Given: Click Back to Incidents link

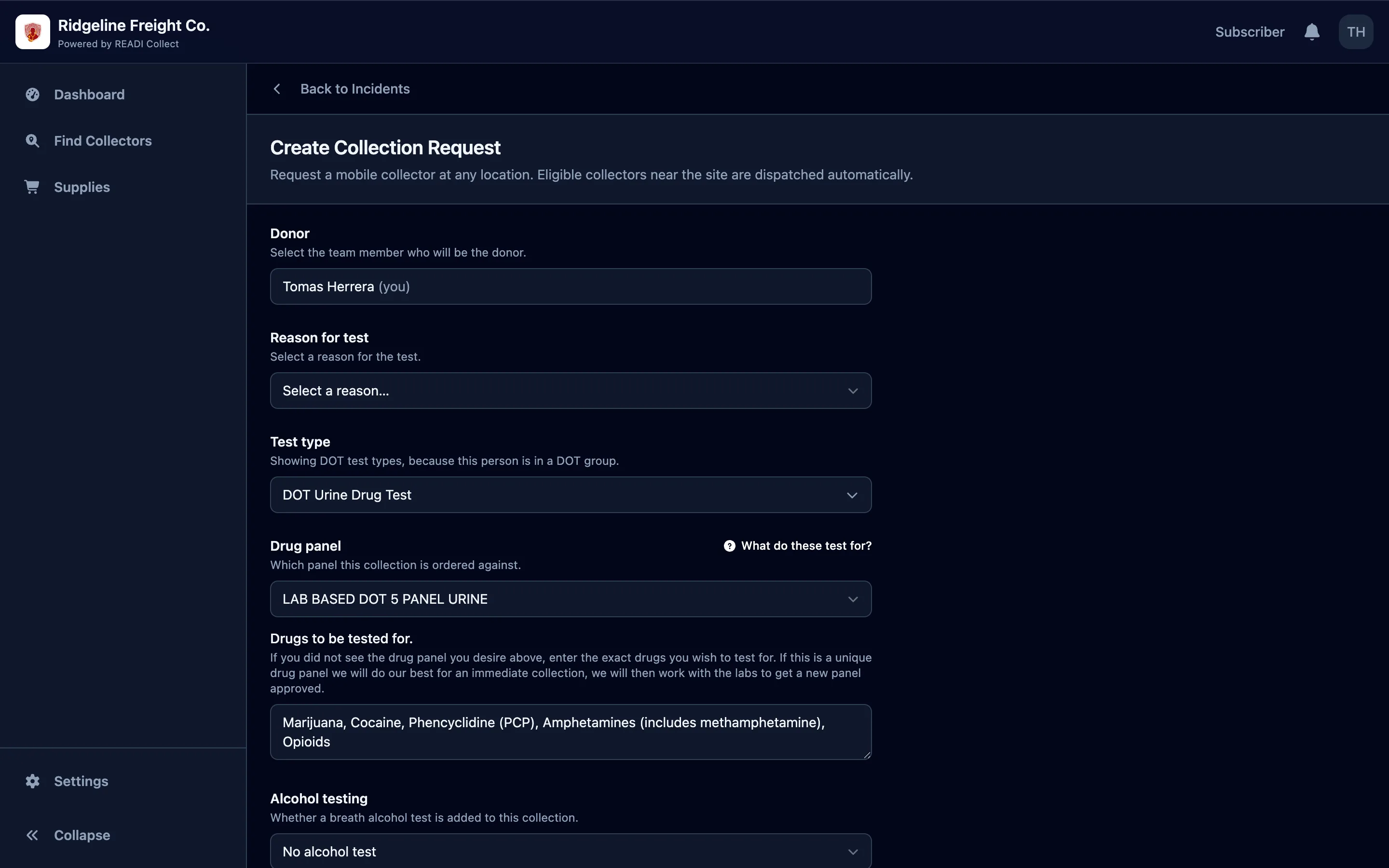Looking at the screenshot, I should click(x=354, y=89).
